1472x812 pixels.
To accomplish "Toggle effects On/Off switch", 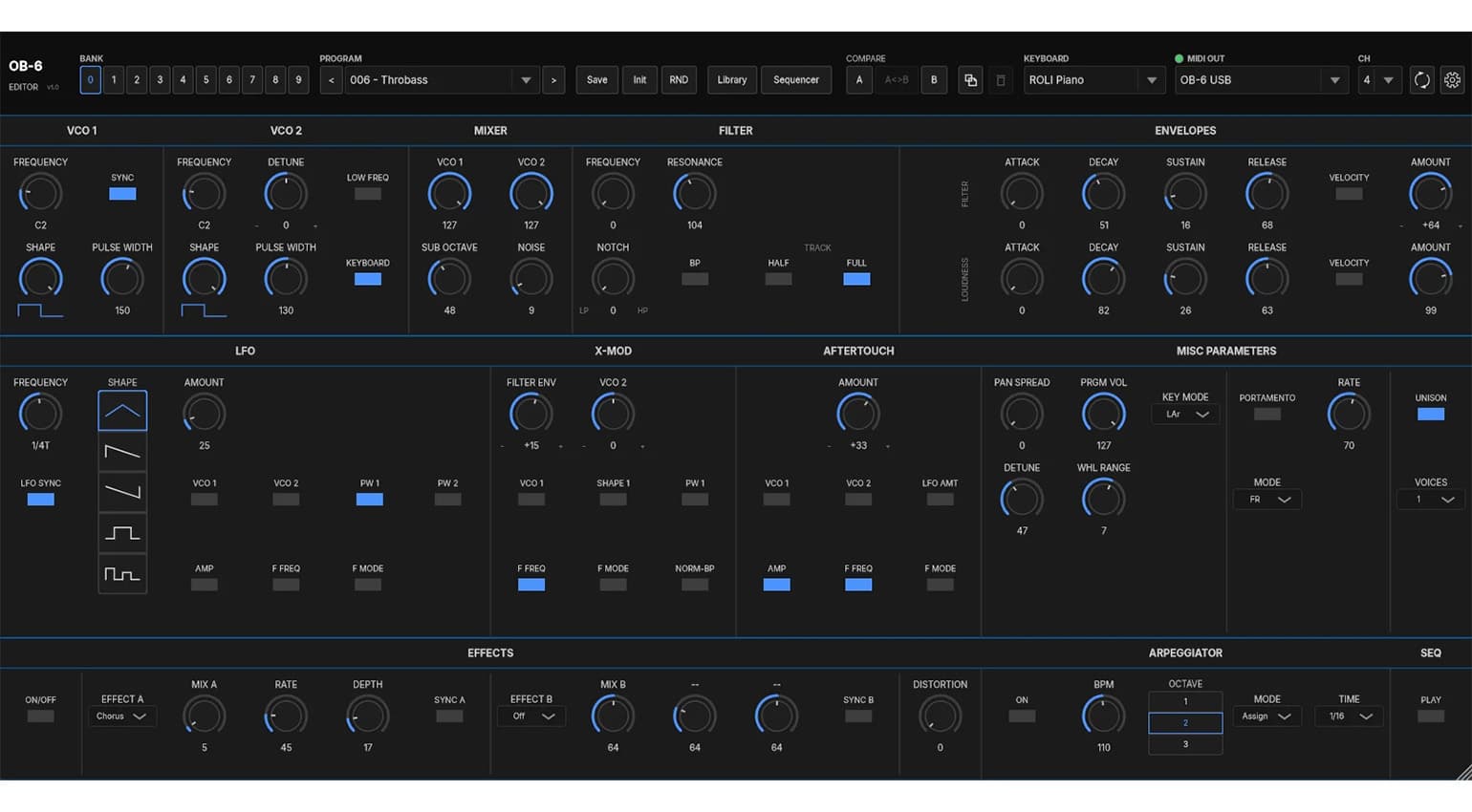I will (x=41, y=716).
